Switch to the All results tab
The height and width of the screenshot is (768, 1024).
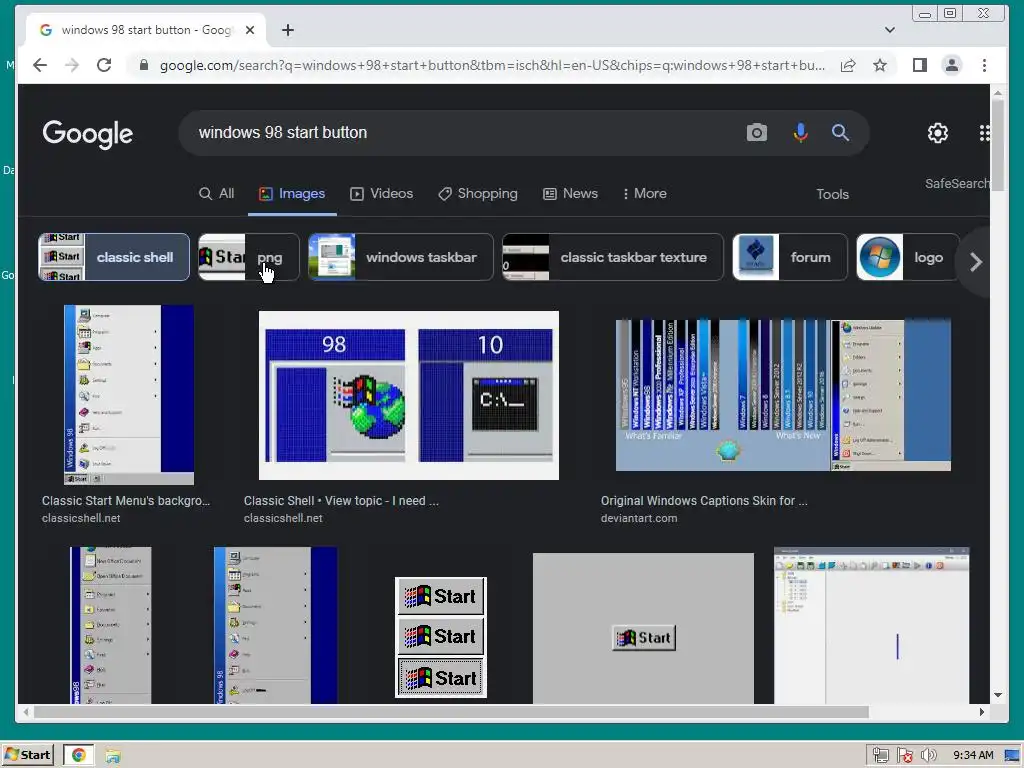[216, 193]
